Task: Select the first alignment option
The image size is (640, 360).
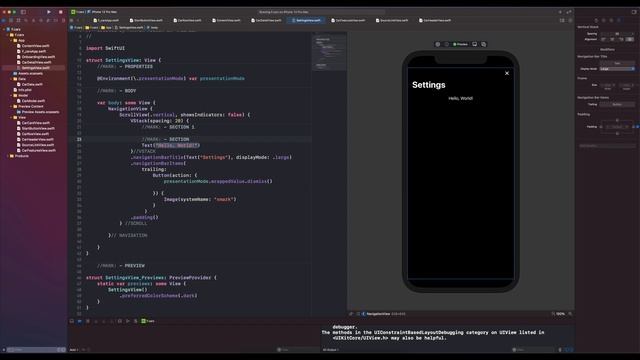Action: pyautogui.click(x=604, y=40)
